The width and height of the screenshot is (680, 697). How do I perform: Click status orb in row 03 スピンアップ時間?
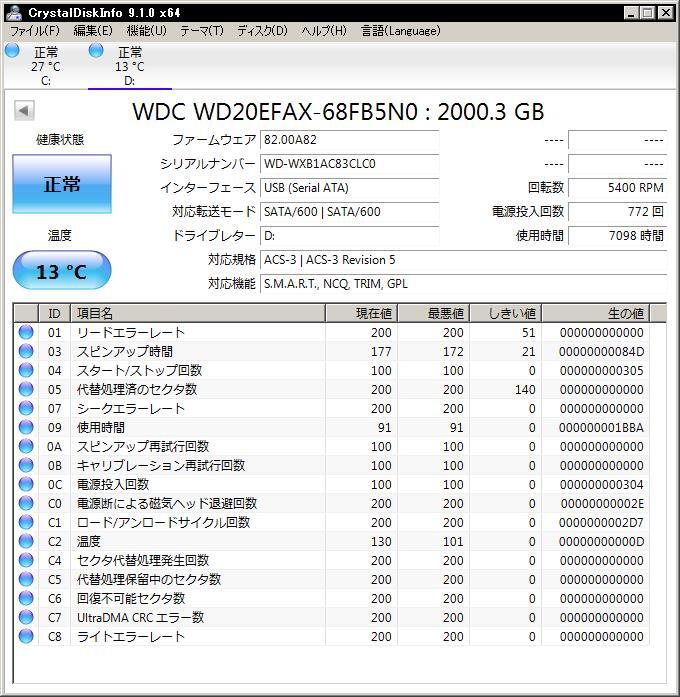pos(26,351)
